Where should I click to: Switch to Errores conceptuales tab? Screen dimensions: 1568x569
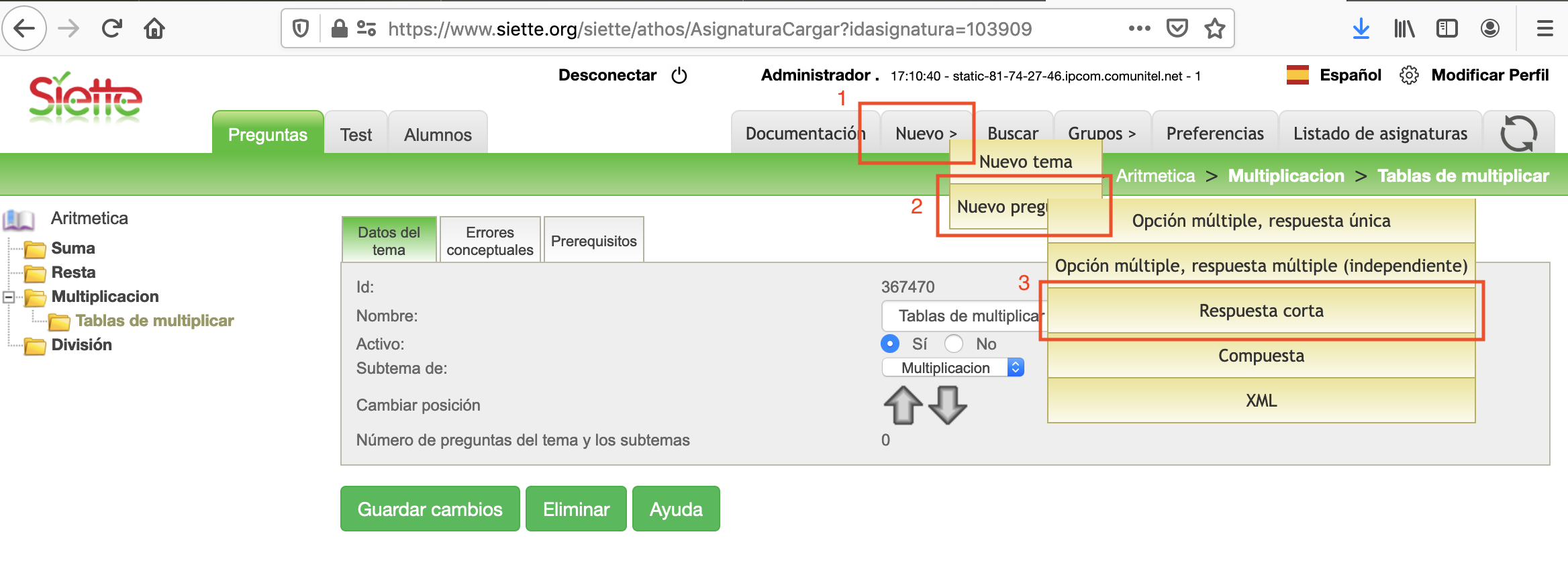pos(489,241)
